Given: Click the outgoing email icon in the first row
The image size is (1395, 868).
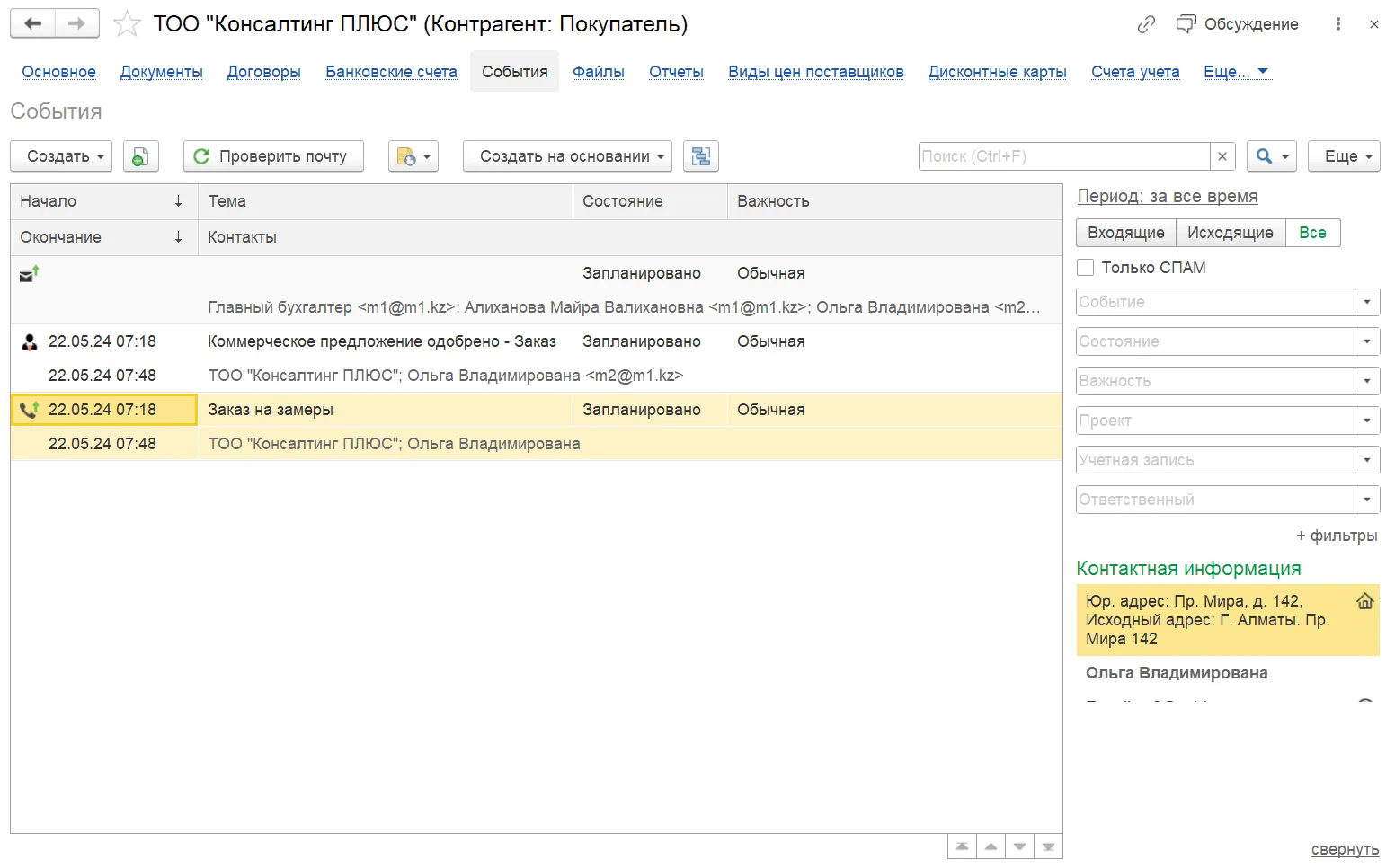Looking at the screenshot, I should pos(30,273).
